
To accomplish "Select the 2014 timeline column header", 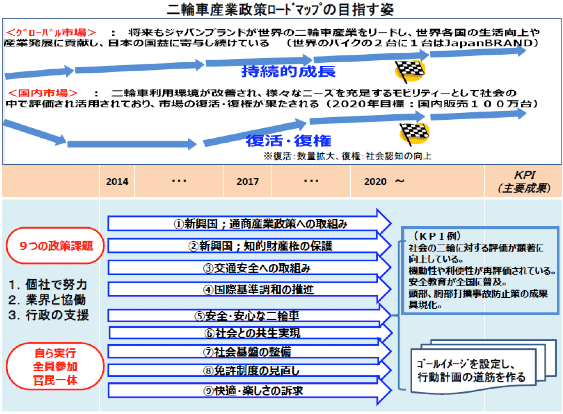I will (117, 181).
